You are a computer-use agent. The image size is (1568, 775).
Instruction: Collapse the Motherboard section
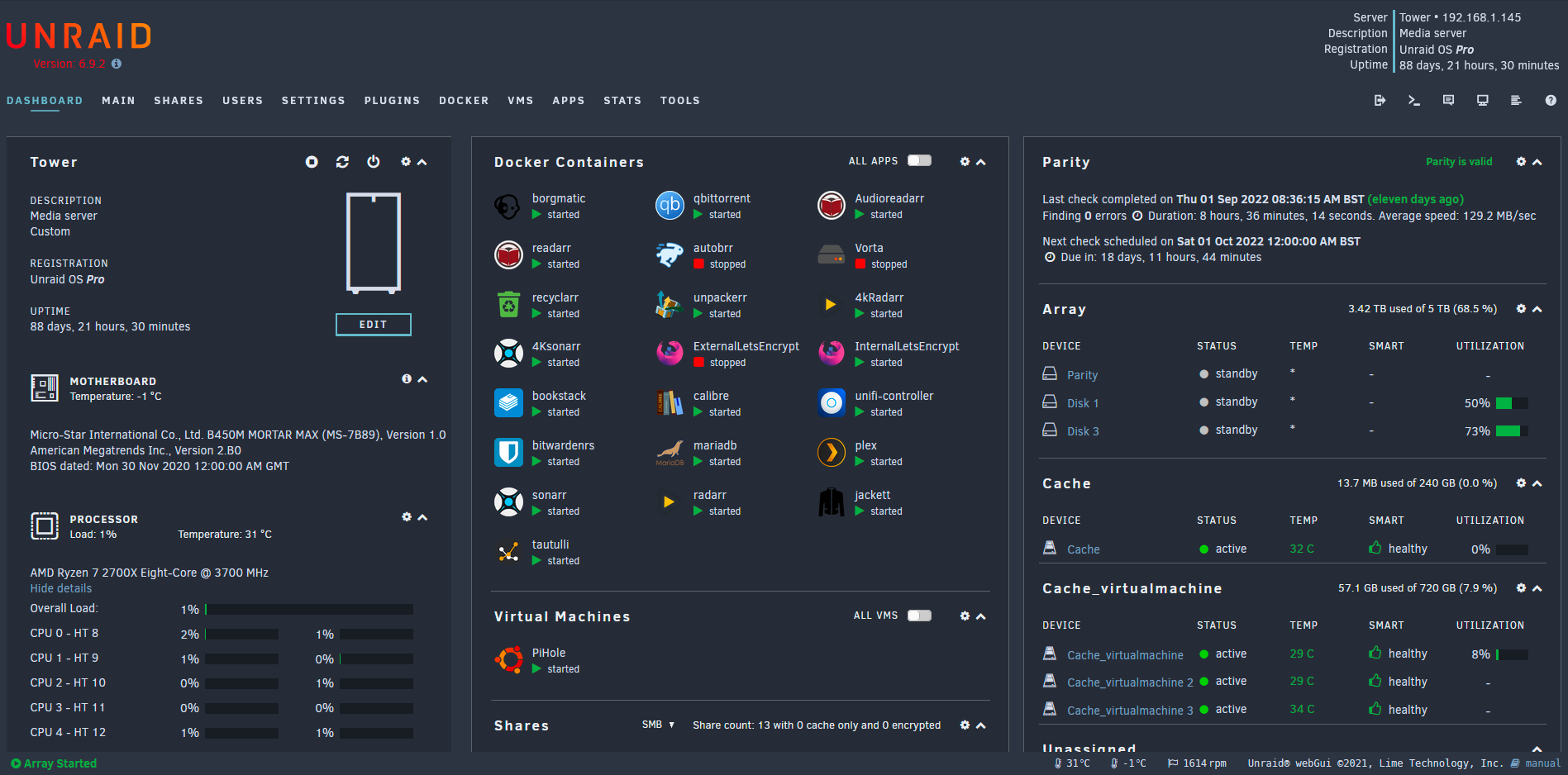click(x=422, y=379)
